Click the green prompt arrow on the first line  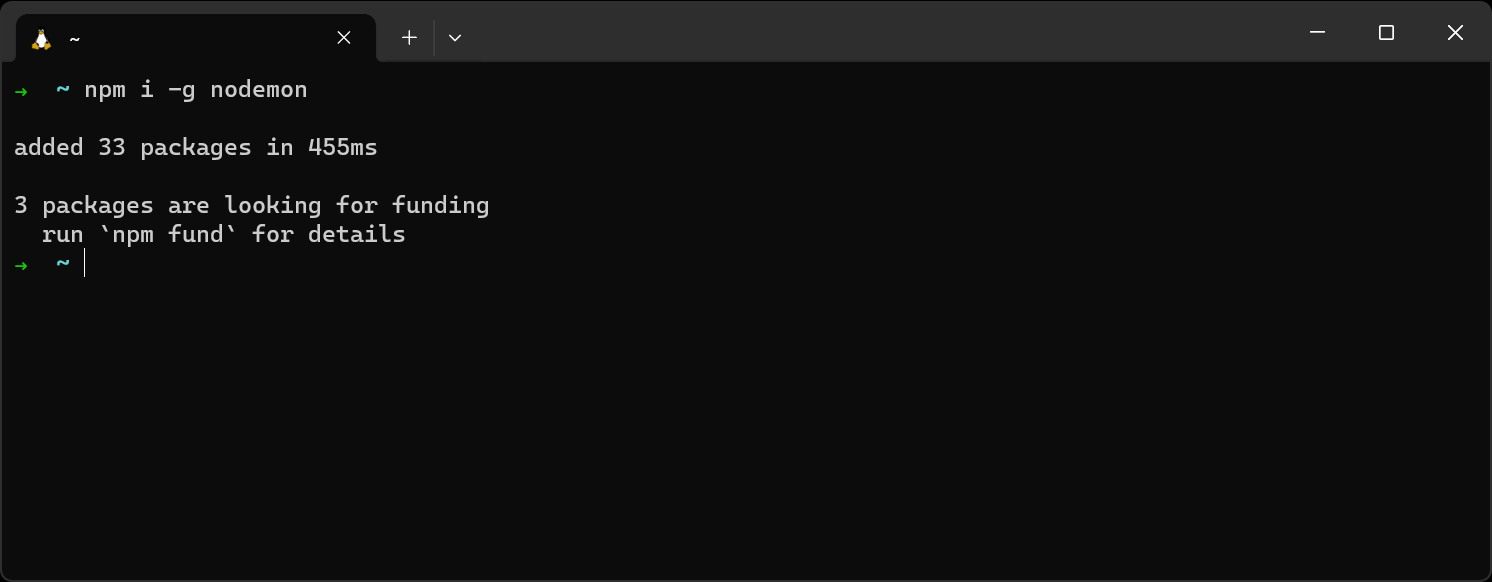20,90
